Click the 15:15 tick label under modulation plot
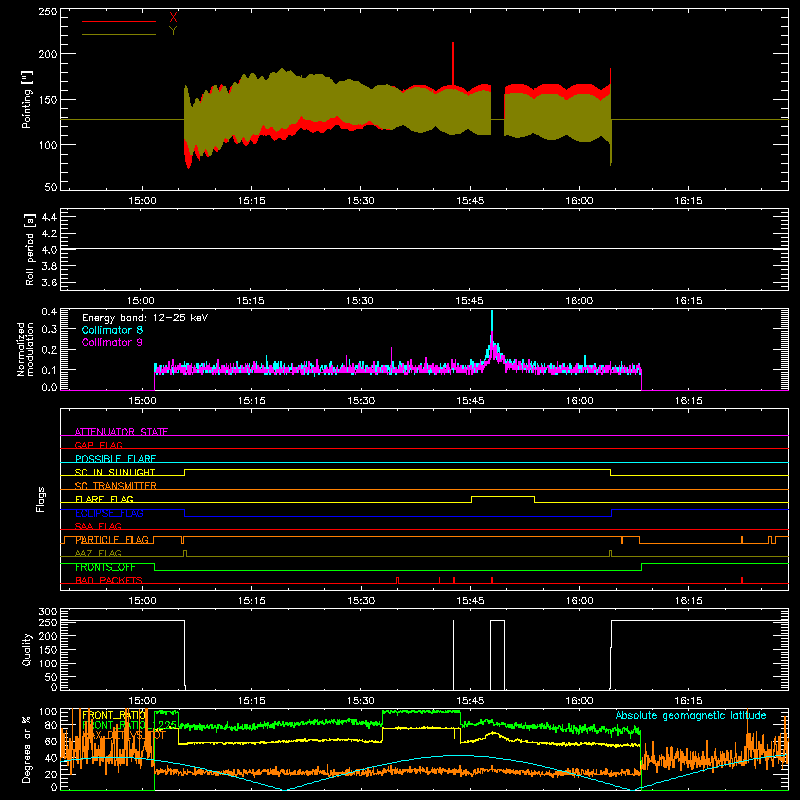 point(252,401)
